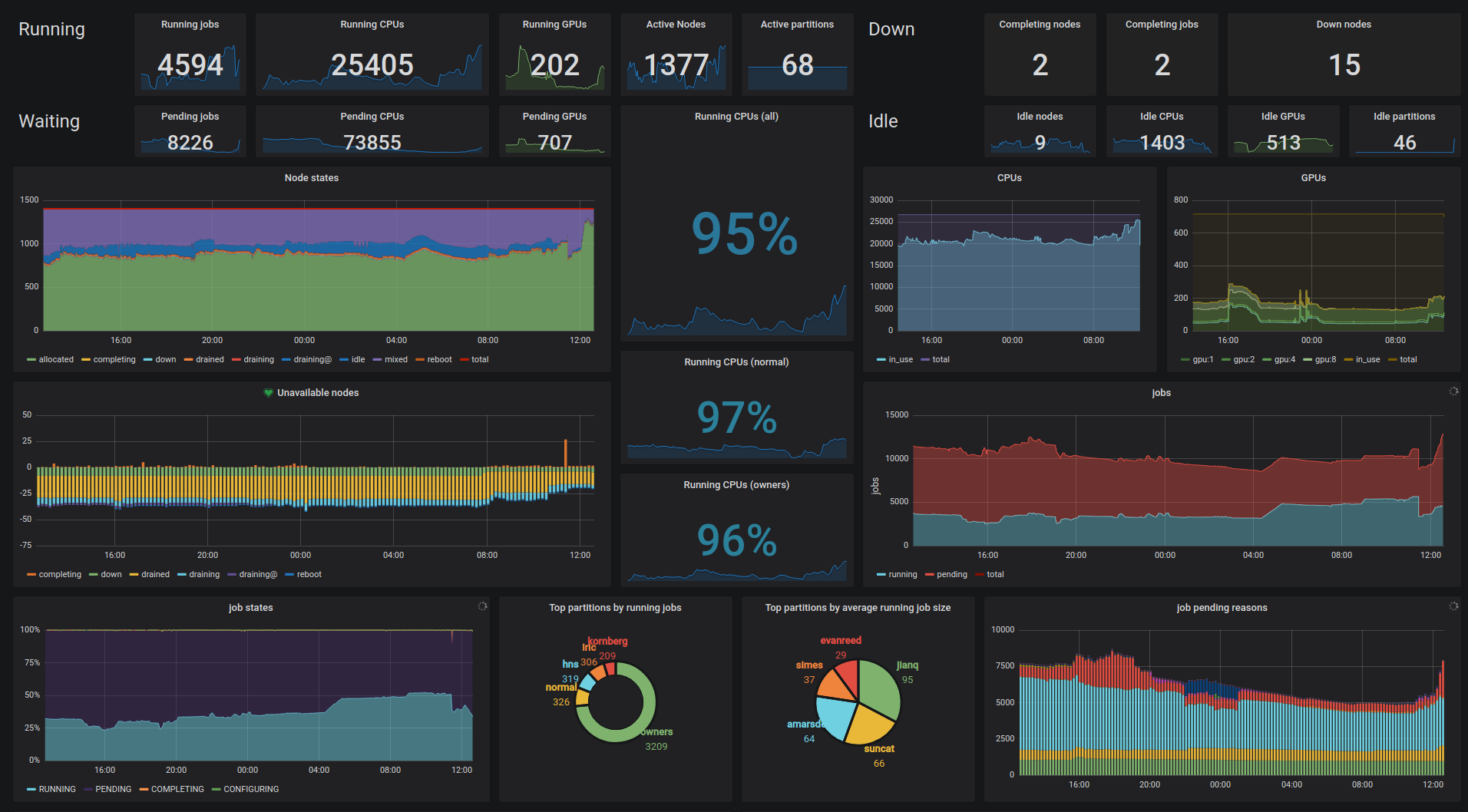Toggle reboot series in Unavailable nodes legend
Image resolution: width=1468 pixels, height=812 pixels.
309,574
